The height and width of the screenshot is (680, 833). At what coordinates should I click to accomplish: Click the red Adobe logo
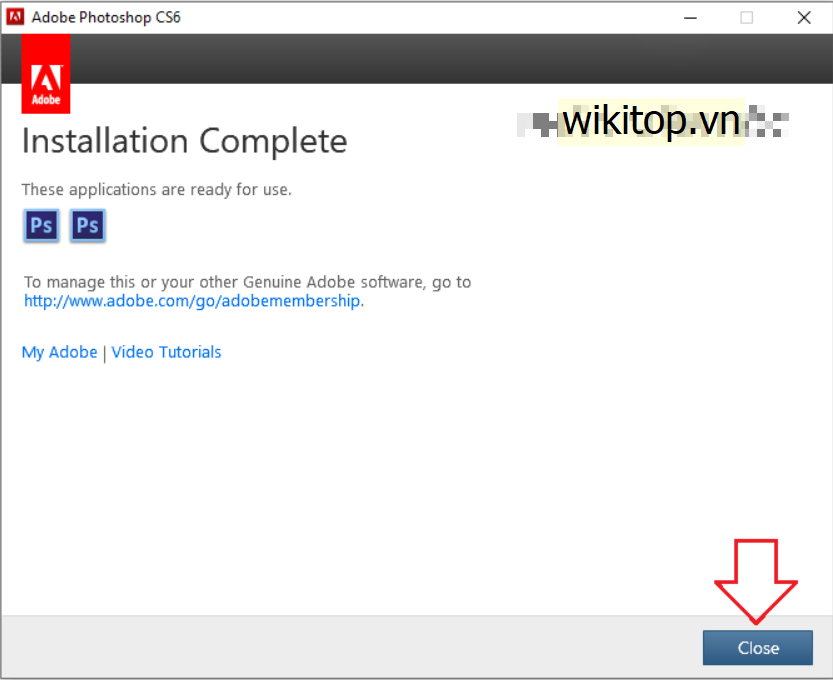pyautogui.click(x=46, y=73)
